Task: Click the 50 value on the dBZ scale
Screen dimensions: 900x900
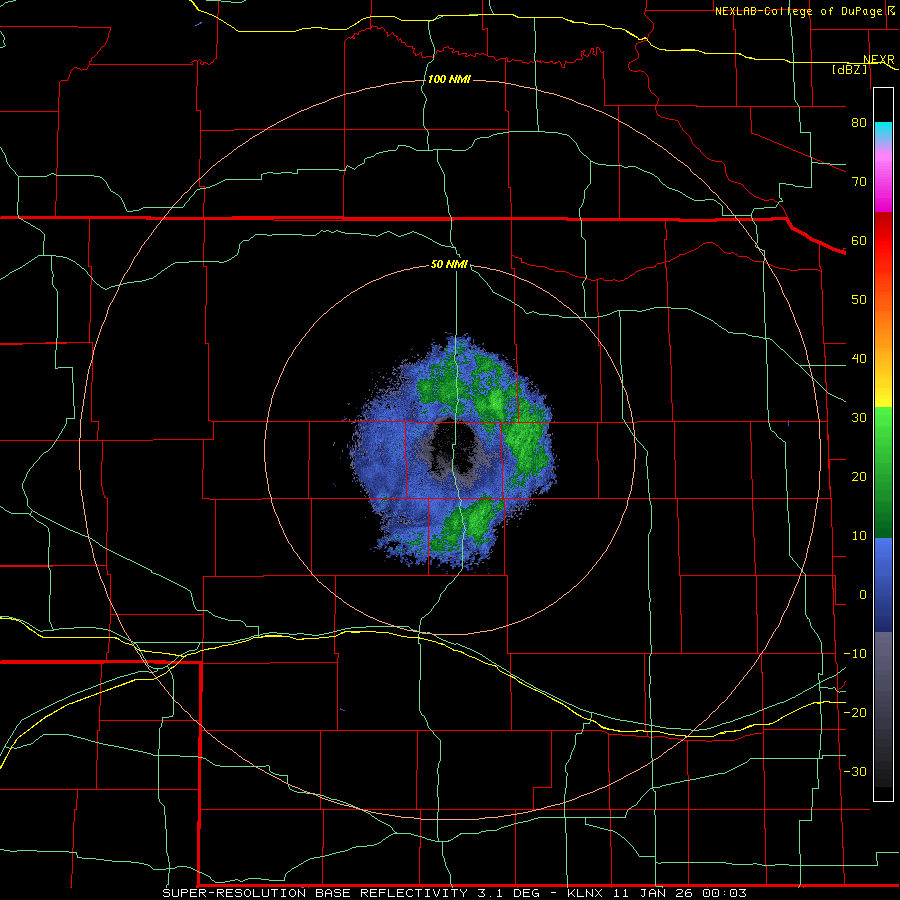Action: click(859, 300)
